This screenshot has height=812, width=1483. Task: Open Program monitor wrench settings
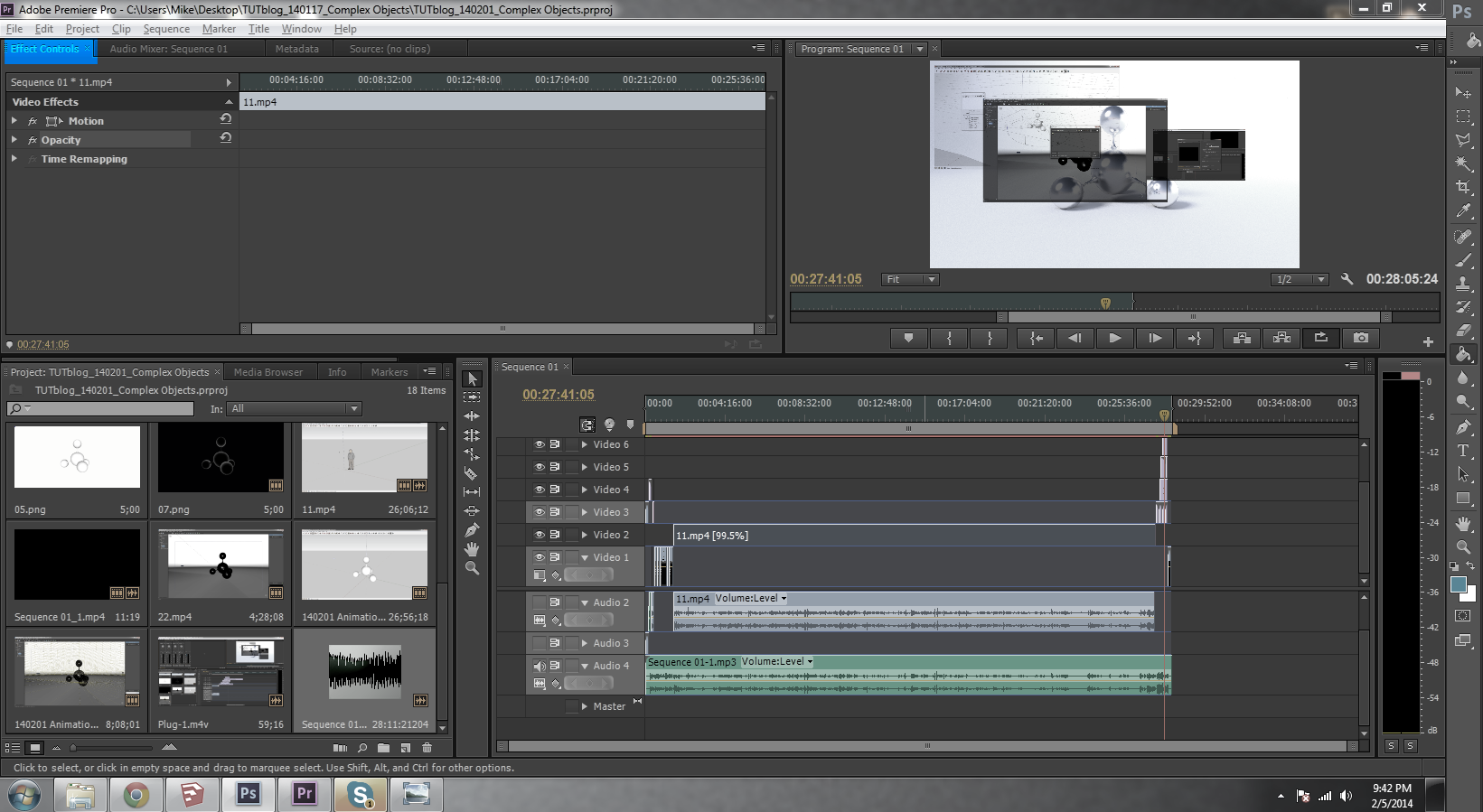(1347, 279)
